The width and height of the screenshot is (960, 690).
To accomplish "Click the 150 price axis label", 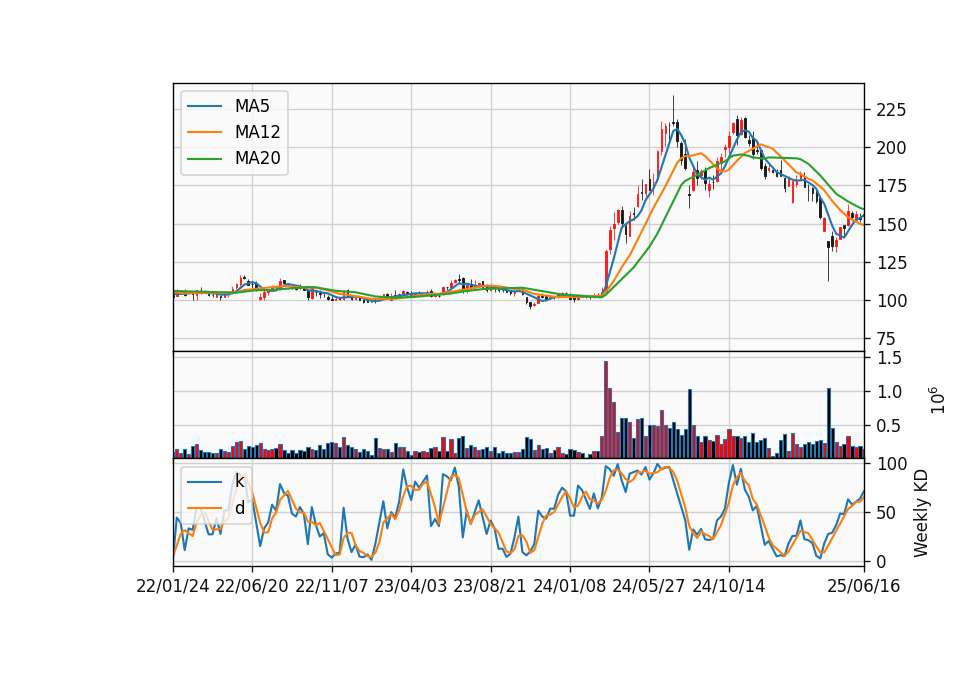I will (x=891, y=225).
